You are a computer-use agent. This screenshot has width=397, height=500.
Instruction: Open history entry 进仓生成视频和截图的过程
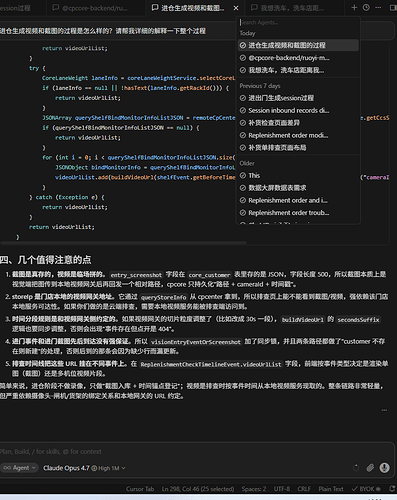pos(298,45)
